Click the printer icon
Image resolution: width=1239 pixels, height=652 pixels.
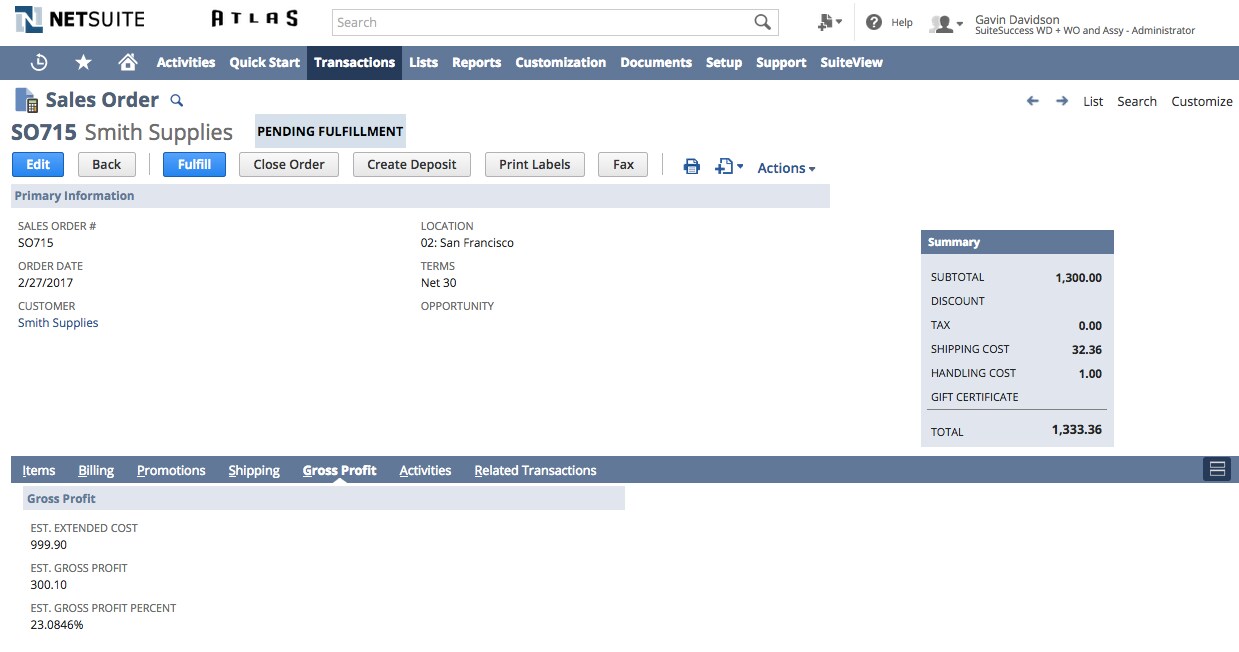click(x=692, y=167)
